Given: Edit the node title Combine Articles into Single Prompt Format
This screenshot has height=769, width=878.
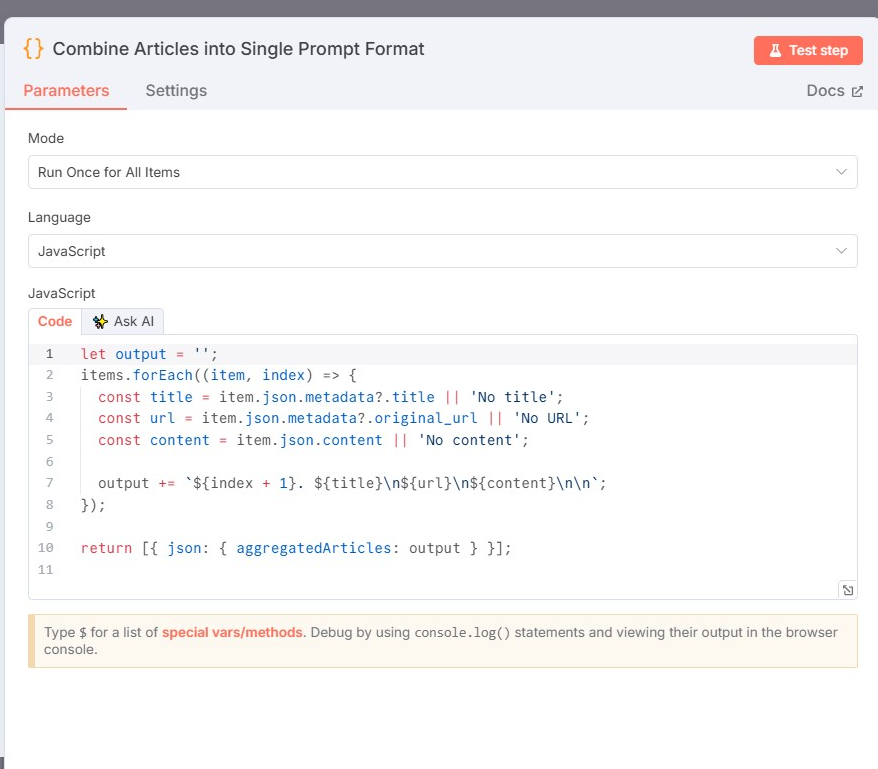Looking at the screenshot, I should tap(239, 49).
